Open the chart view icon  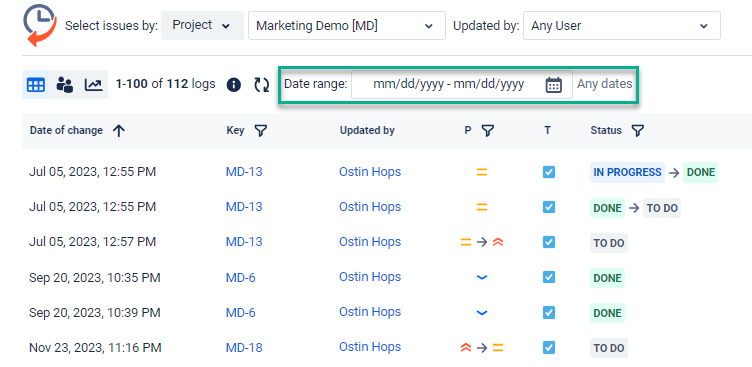[94, 85]
